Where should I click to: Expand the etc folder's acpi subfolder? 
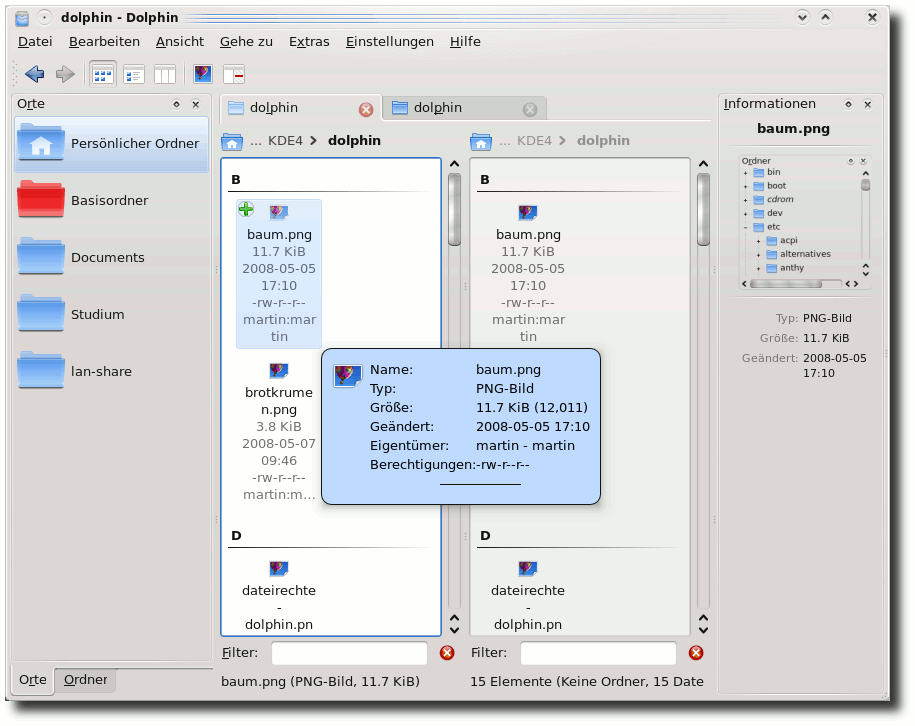coord(758,240)
